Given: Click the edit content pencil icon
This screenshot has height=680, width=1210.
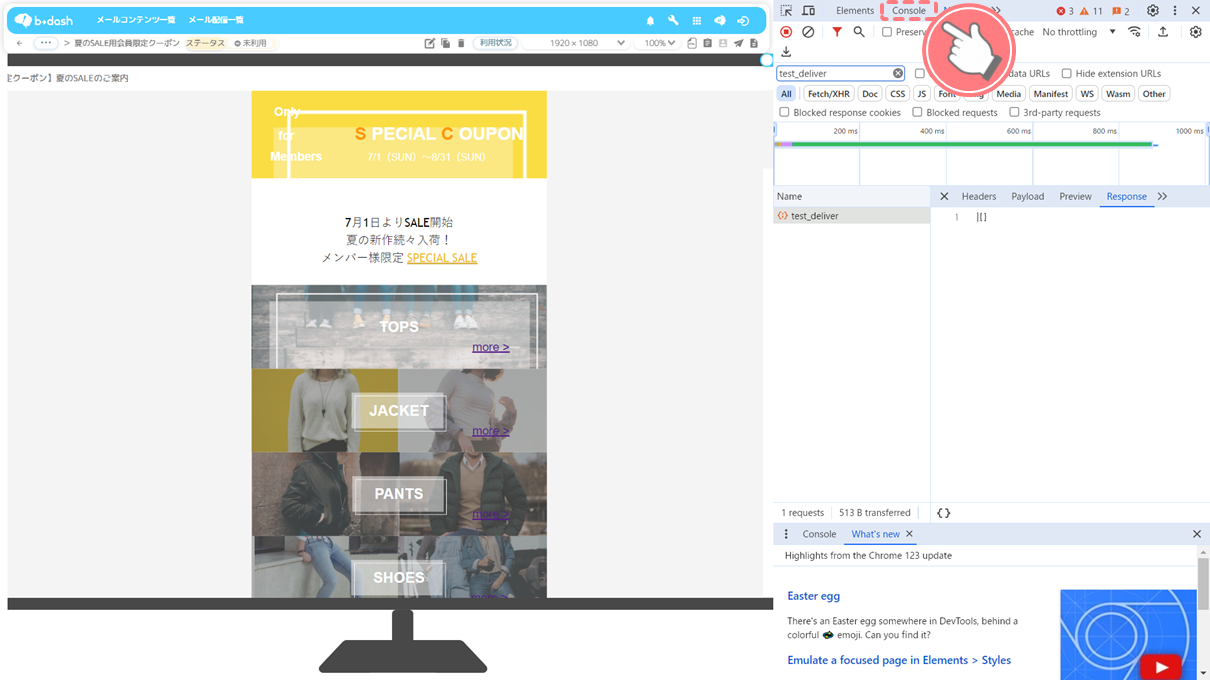Looking at the screenshot, I should pyautogui.click(x=430, y=44).
